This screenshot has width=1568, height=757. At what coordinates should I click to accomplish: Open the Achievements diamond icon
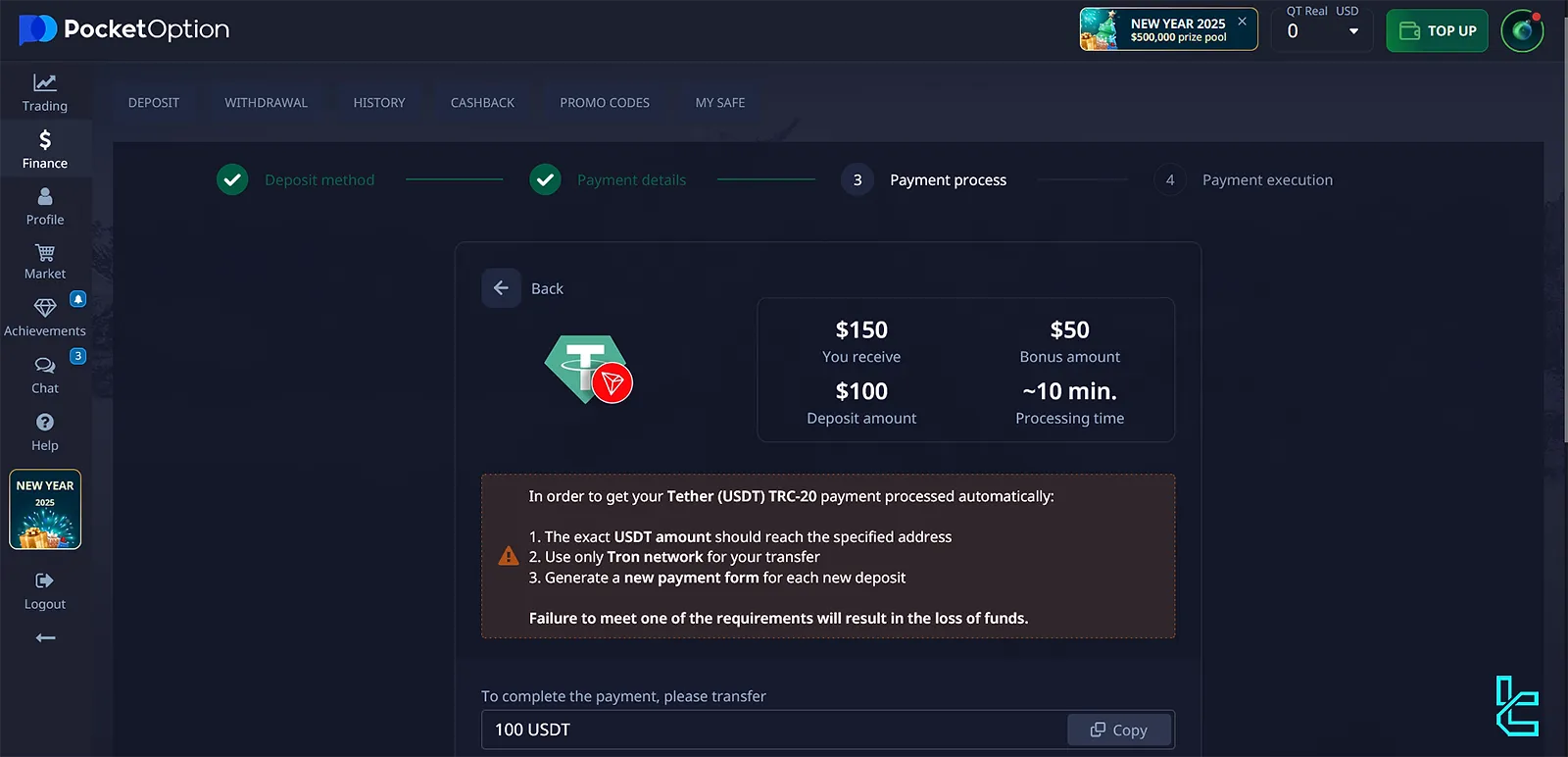[45, 308]
